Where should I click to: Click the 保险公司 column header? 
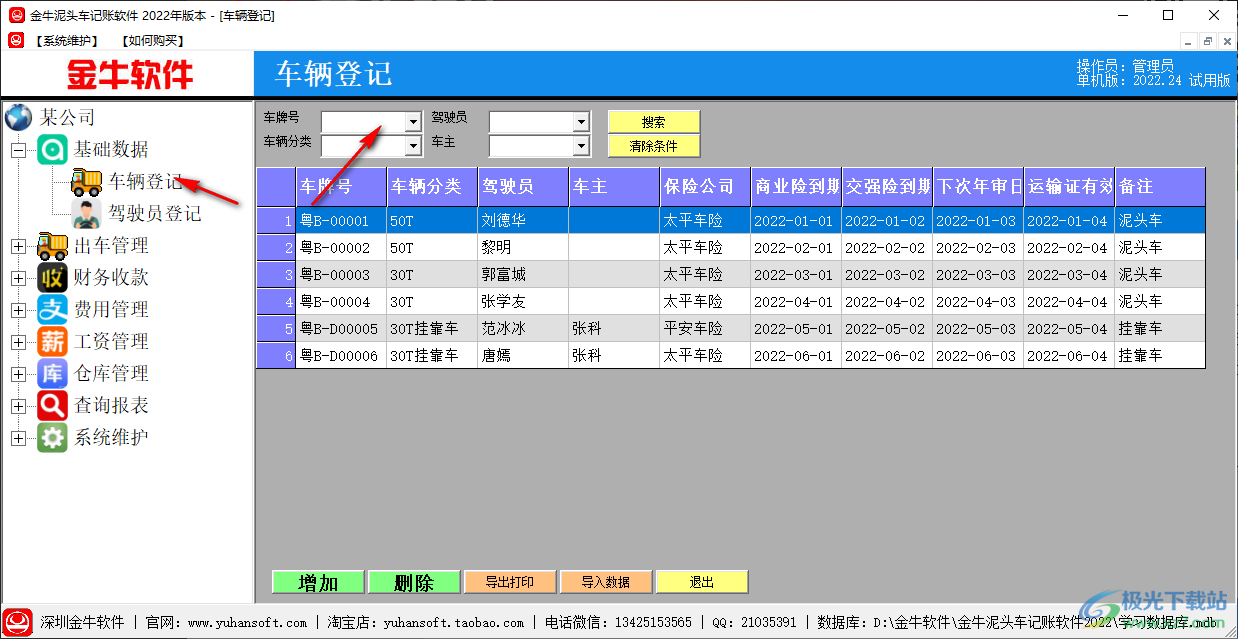coord(705,186)
